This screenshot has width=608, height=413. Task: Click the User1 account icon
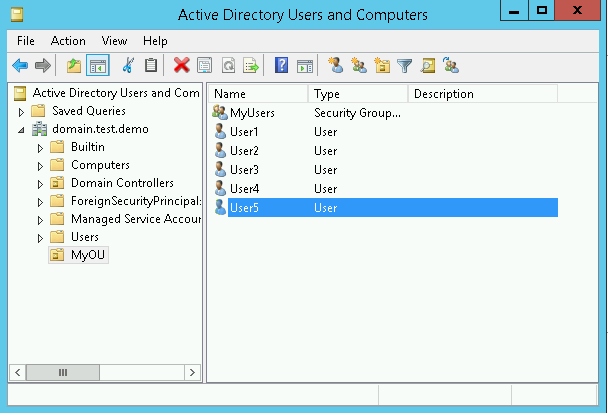(220, 131)
